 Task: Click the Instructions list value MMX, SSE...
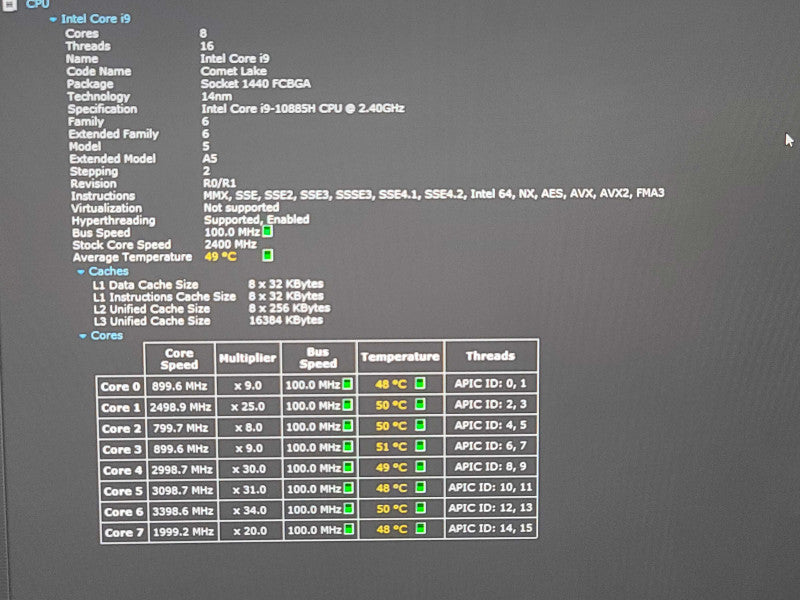pyautogui.click(x=434, y=194)
